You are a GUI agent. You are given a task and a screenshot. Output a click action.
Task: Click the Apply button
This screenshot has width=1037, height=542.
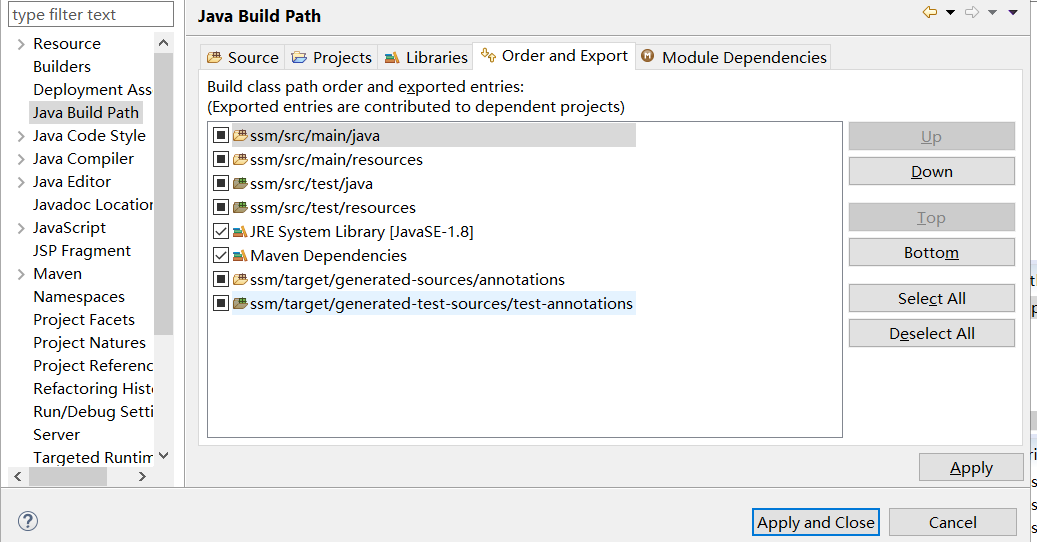971,467
